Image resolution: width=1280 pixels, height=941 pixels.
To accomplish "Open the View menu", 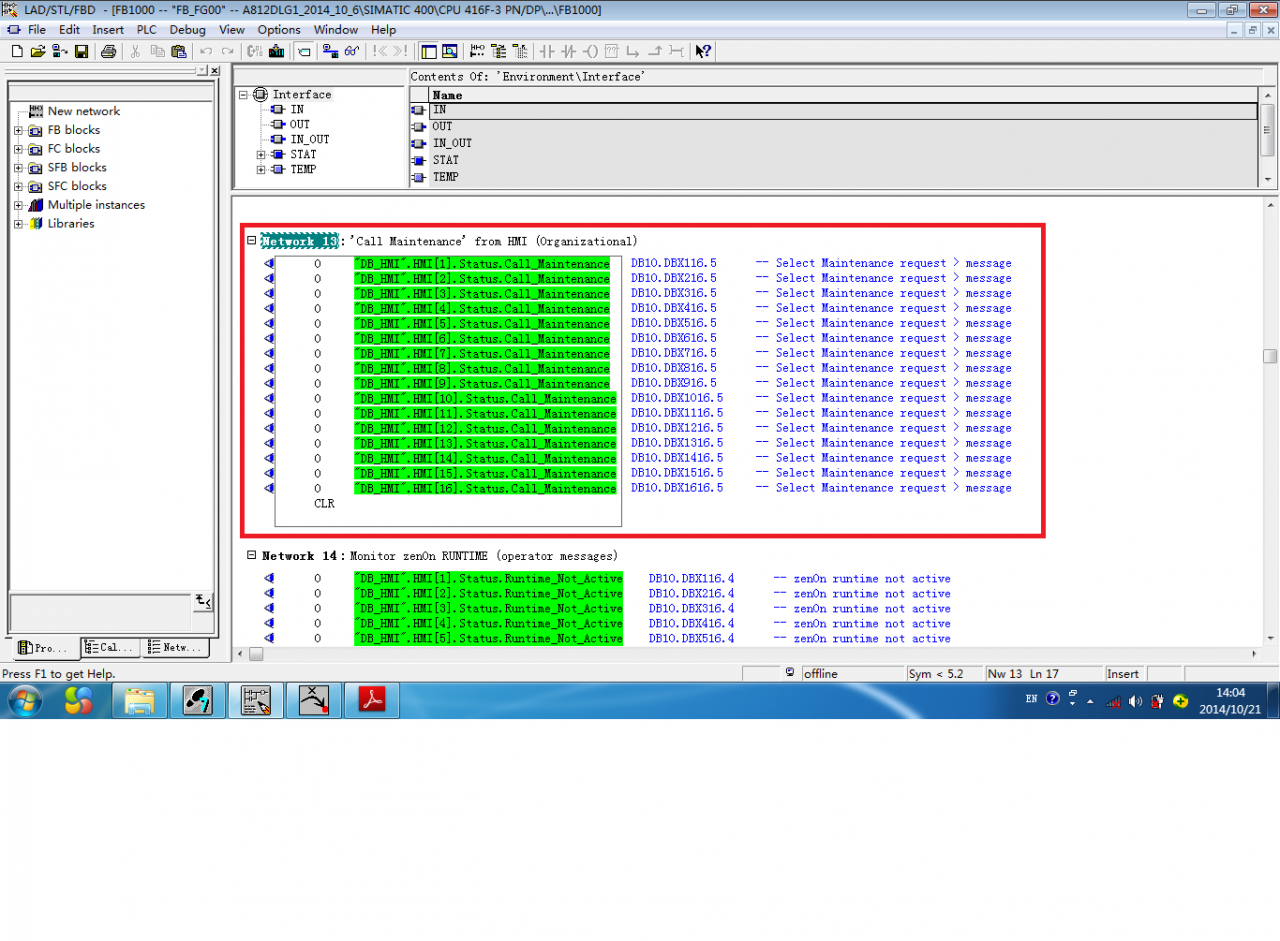I will click(x=232, y=30).
